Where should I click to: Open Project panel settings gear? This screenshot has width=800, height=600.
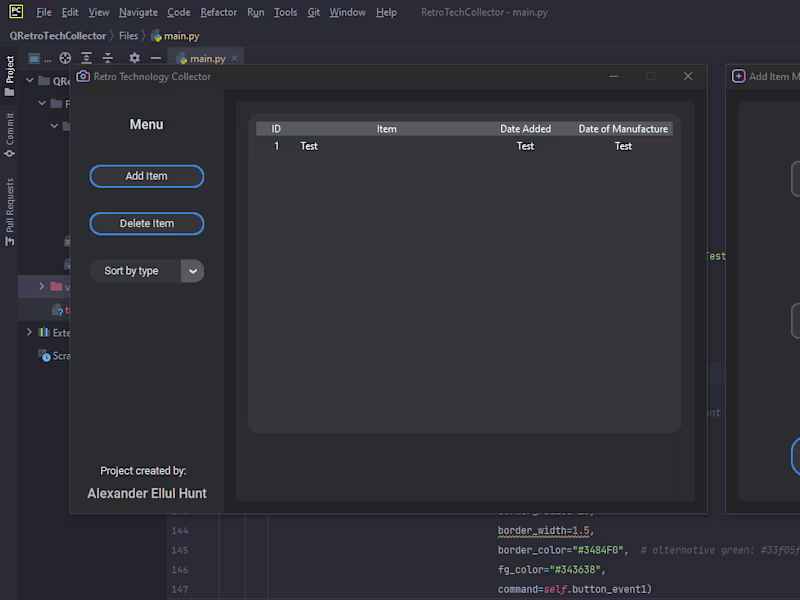pos(134,58)
